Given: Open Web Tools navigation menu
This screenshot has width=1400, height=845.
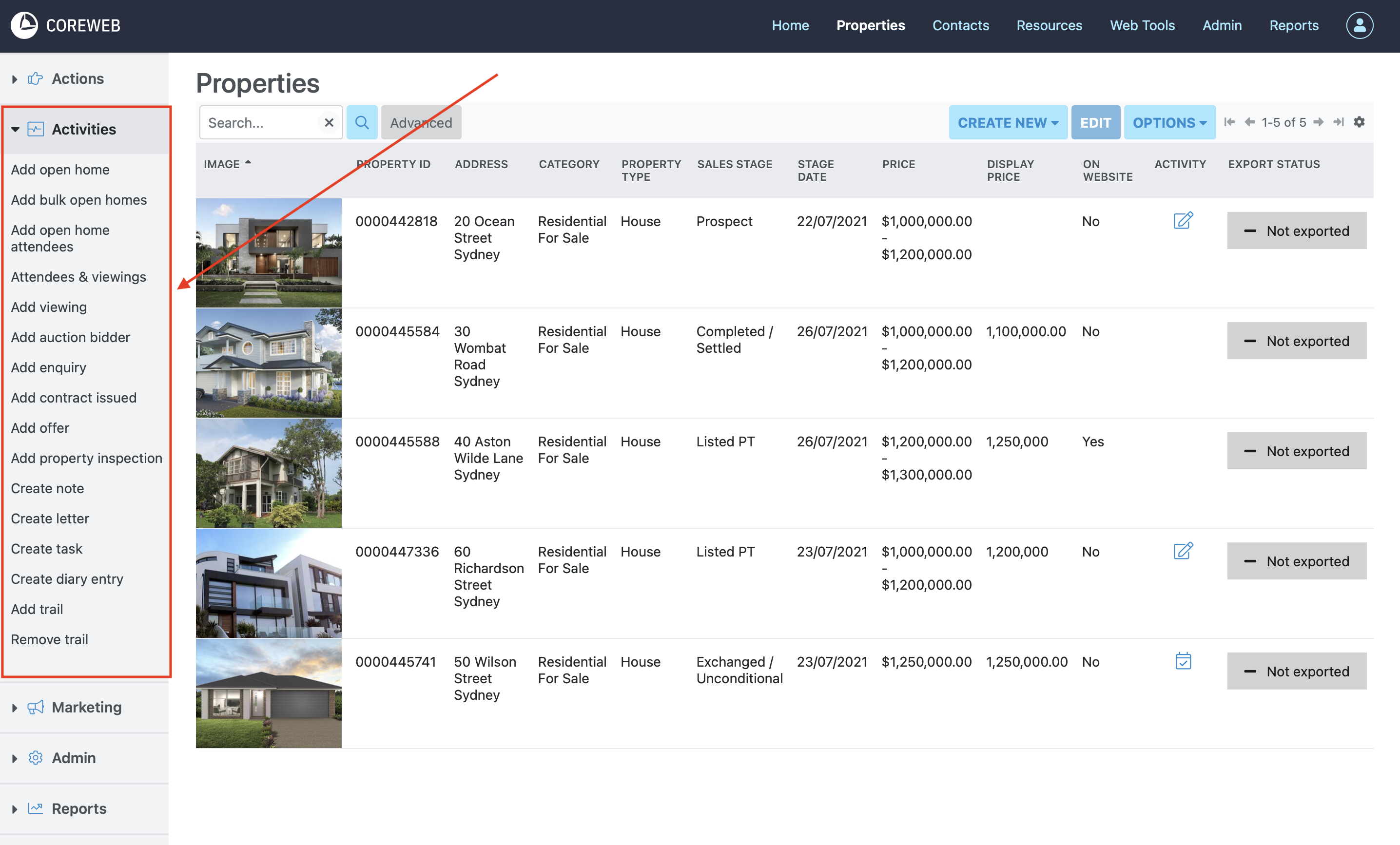Looking at the screenshot, I should 1142,25.
